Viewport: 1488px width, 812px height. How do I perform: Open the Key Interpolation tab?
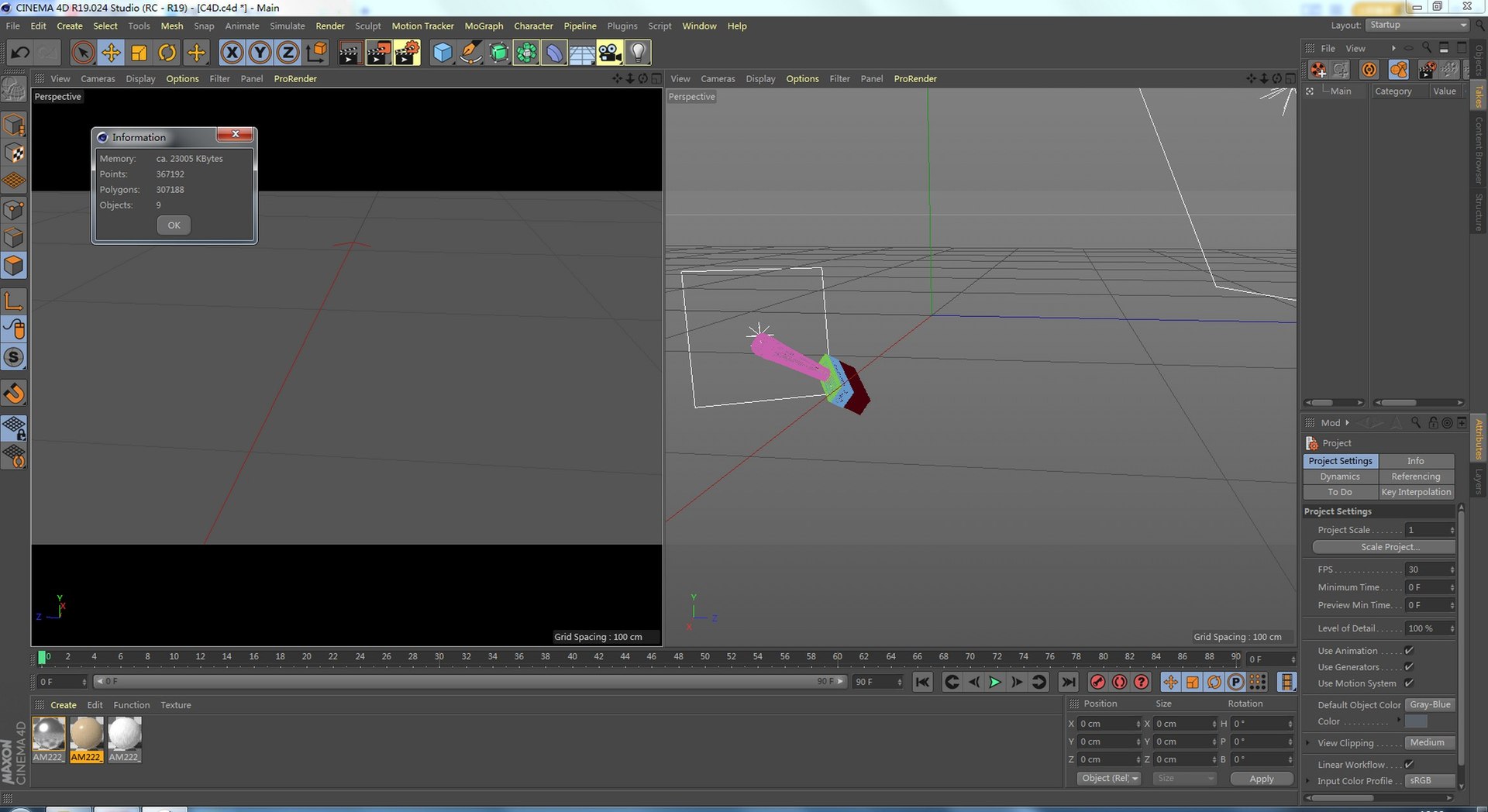(1416, 492)
